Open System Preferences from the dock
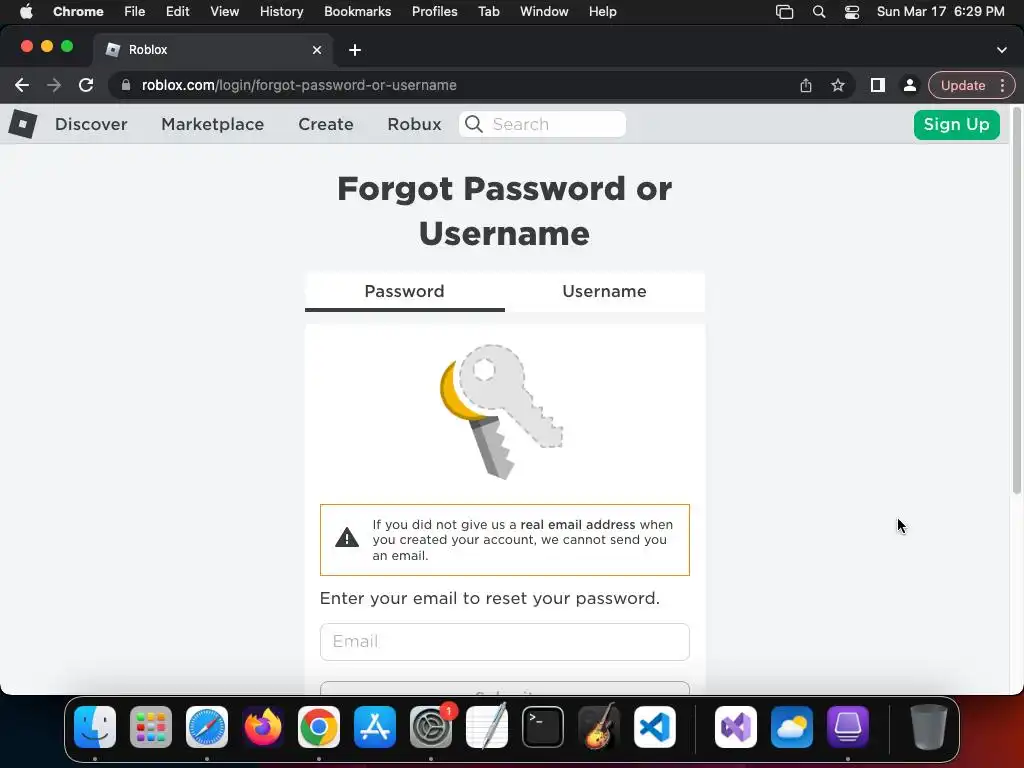This screenshot has height=768, width=1024. 431,727
